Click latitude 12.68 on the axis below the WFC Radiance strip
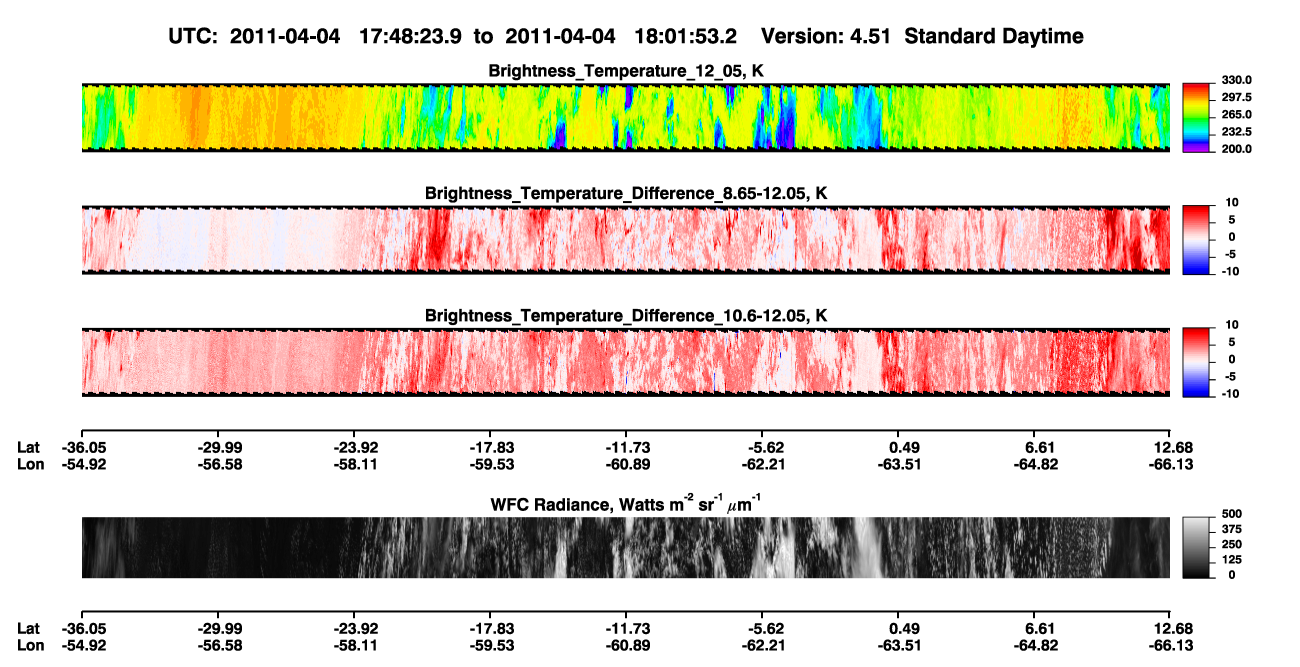Image resolution: width=1300 pixels, height=667 pixels. (x=1173, y=628)
